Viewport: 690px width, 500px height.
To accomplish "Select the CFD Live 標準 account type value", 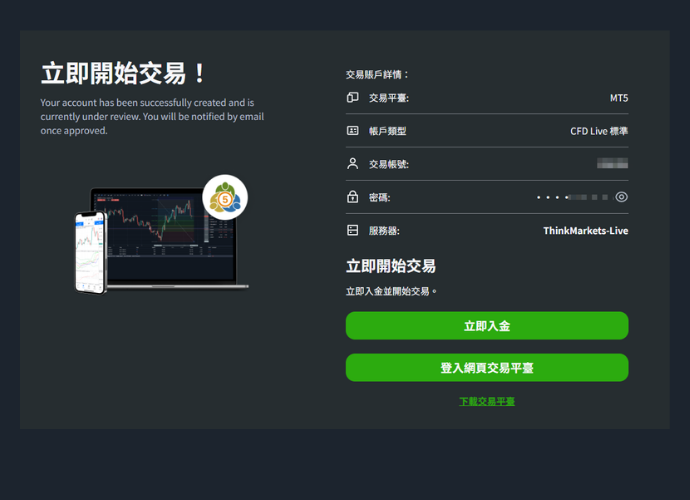I will coord(599,131).
